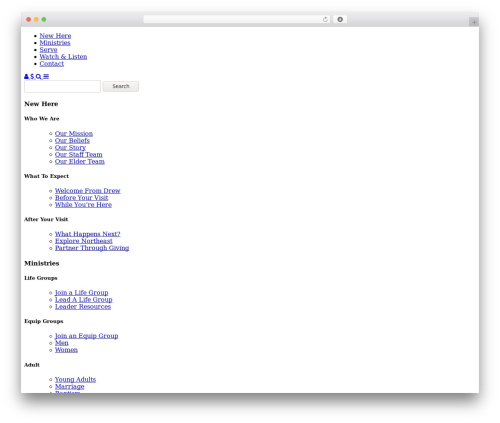Open the While You're Here link
Viewport: 500px width, 423px height.
[83, 205]
